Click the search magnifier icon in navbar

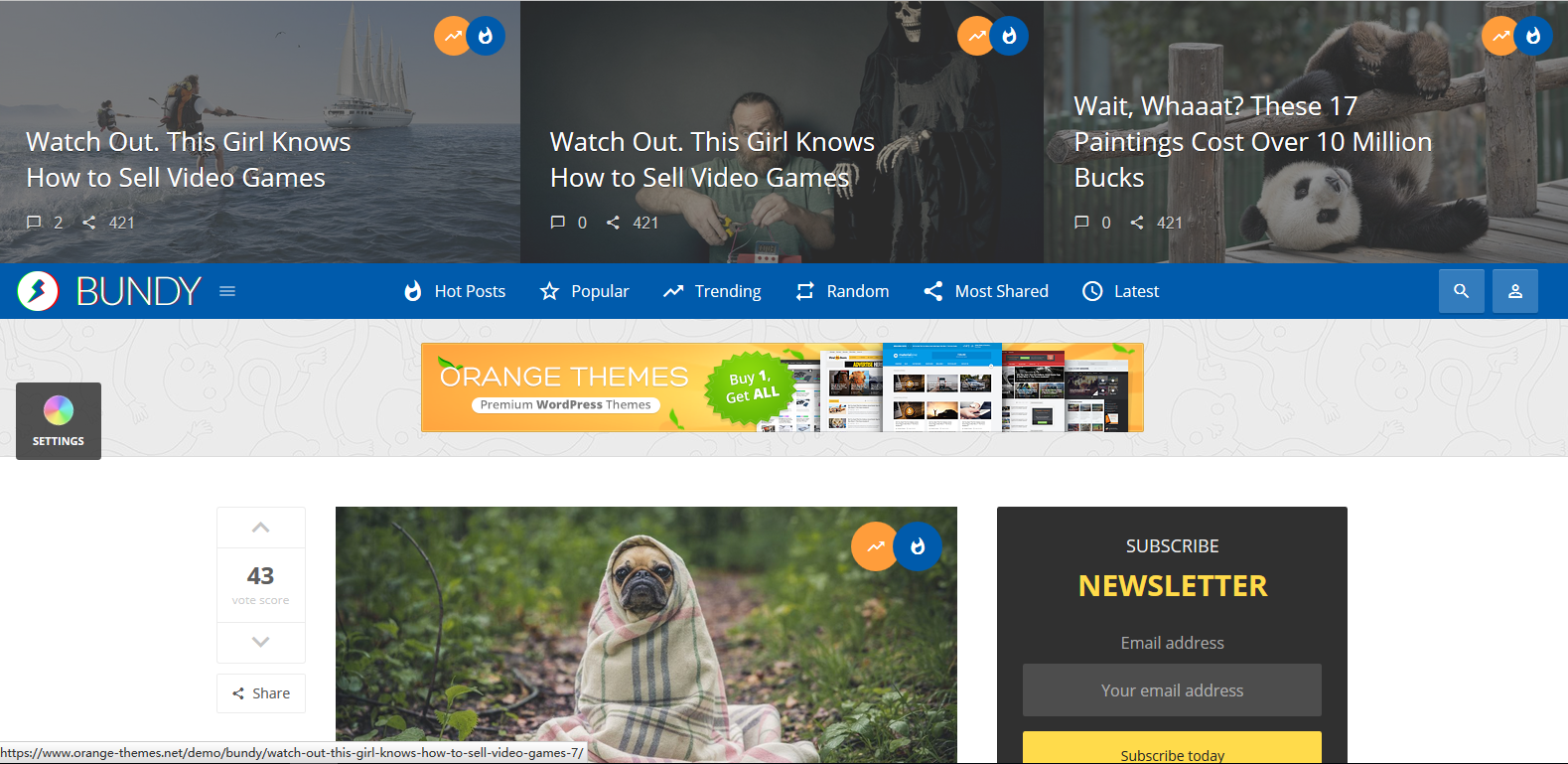click(1461, 291)
